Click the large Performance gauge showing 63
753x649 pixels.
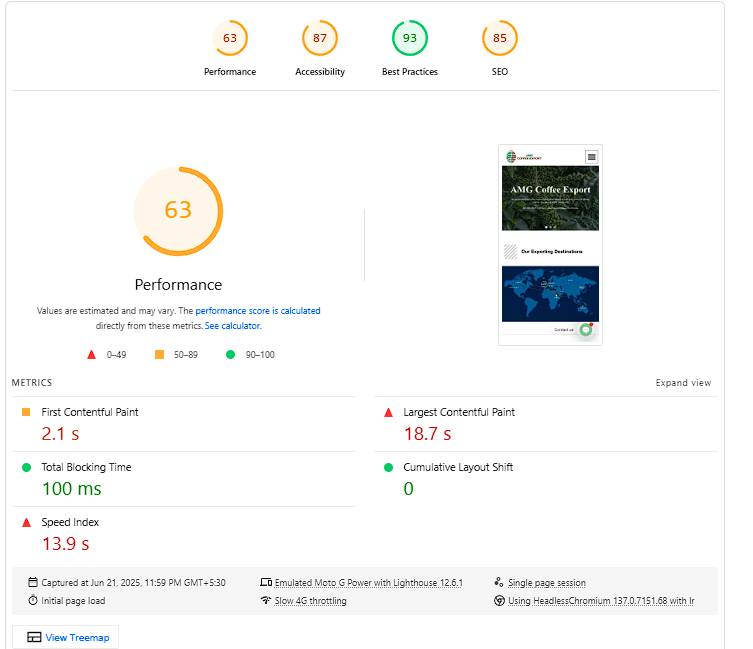click(178, 211)
